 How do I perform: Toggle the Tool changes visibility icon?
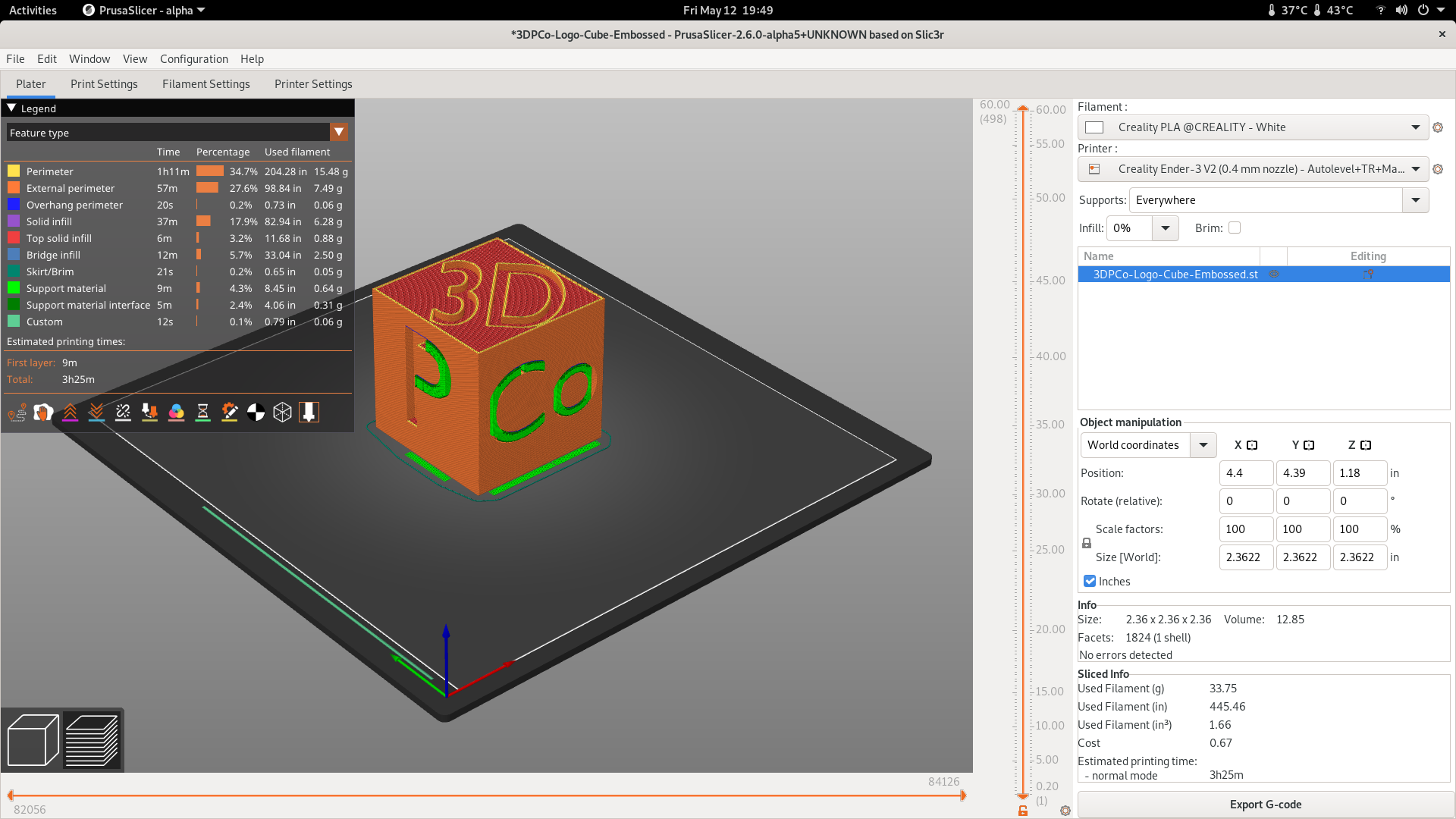pos(149,413)
